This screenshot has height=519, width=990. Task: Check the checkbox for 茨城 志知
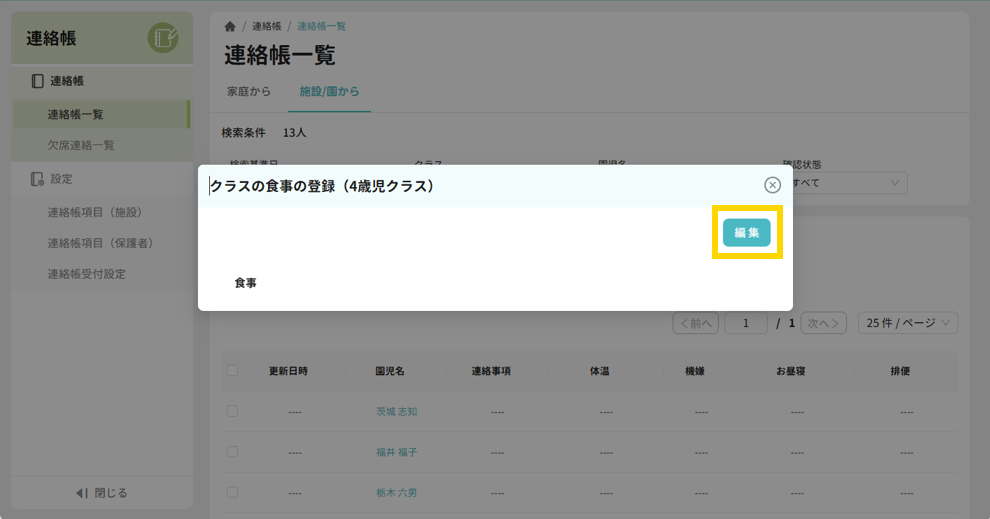[x=232, y=411]
